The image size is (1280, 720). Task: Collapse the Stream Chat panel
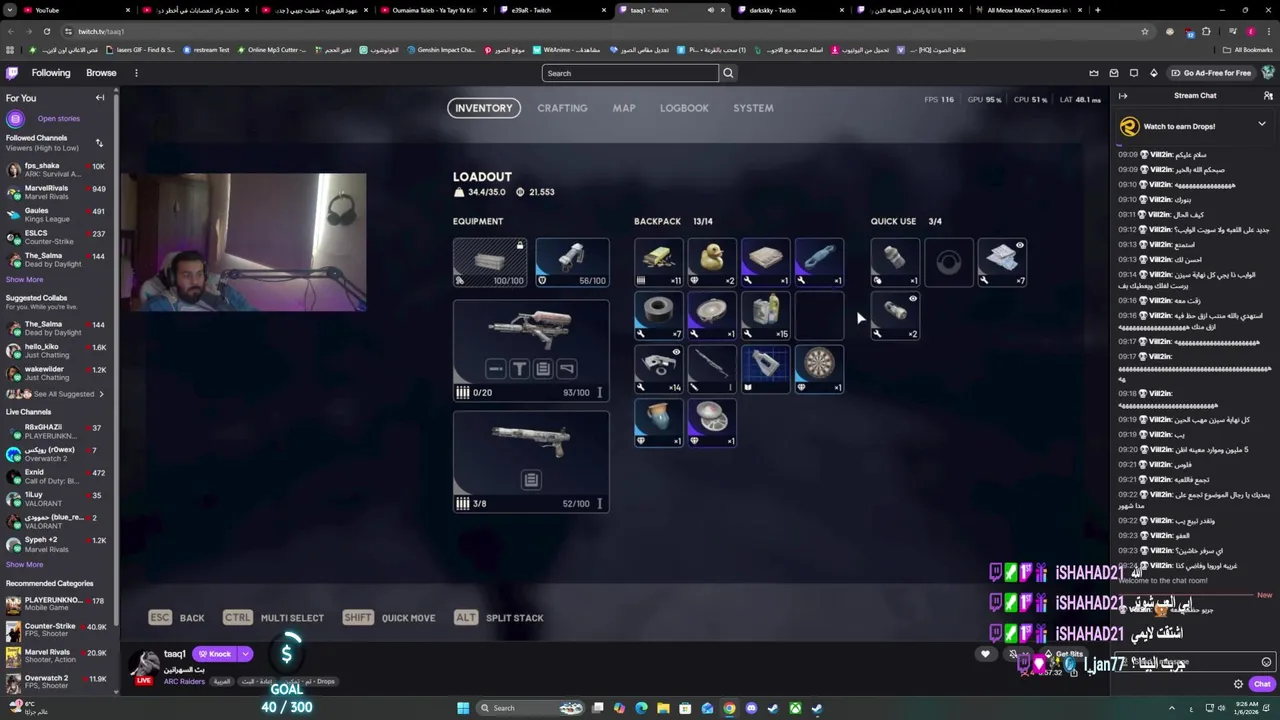click(1123, 96)
